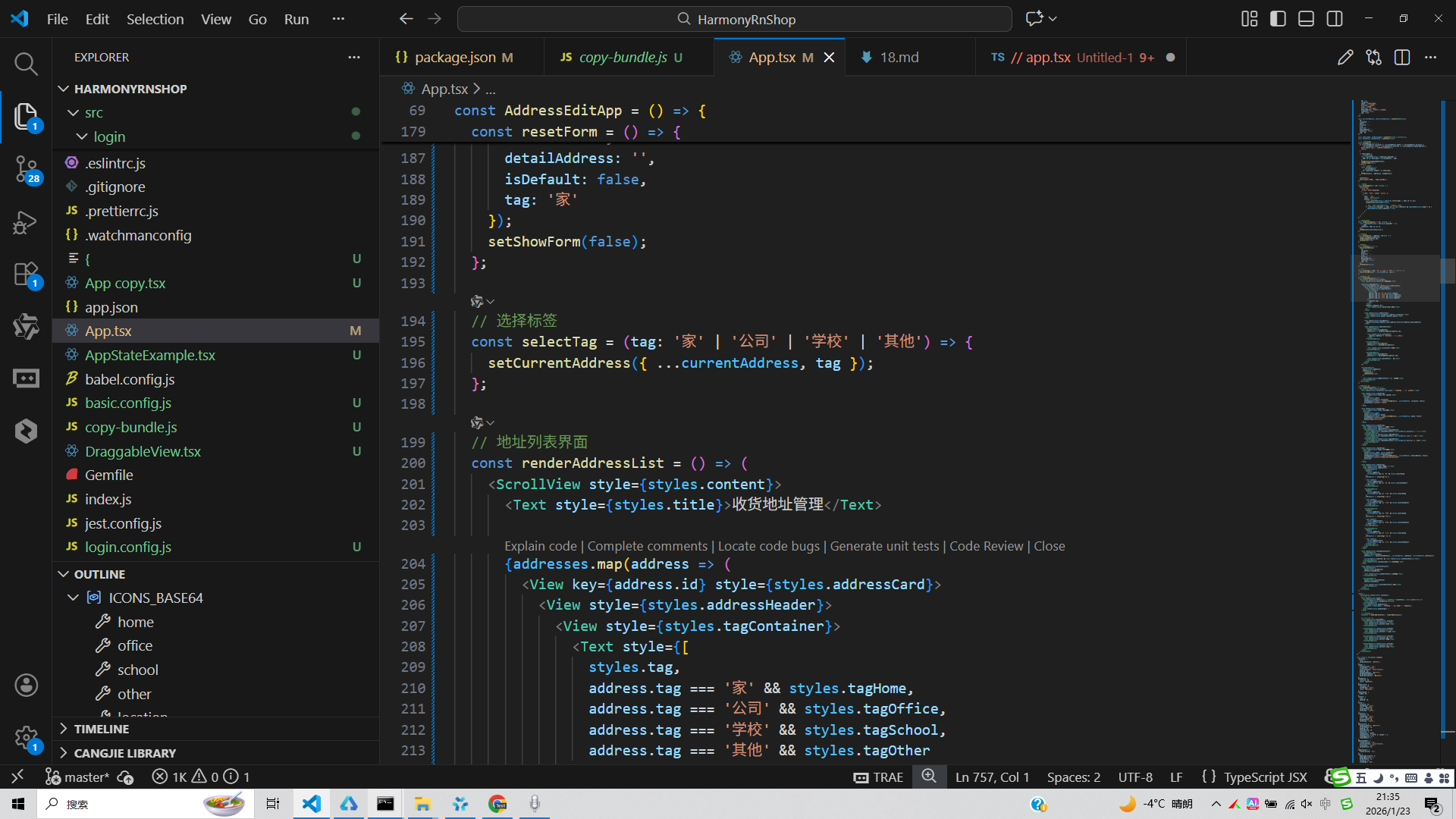Screen dimensions: 1456x819
Task: Switch to the package.json tab
Action: pyautogui.click(x=454, y=58)
